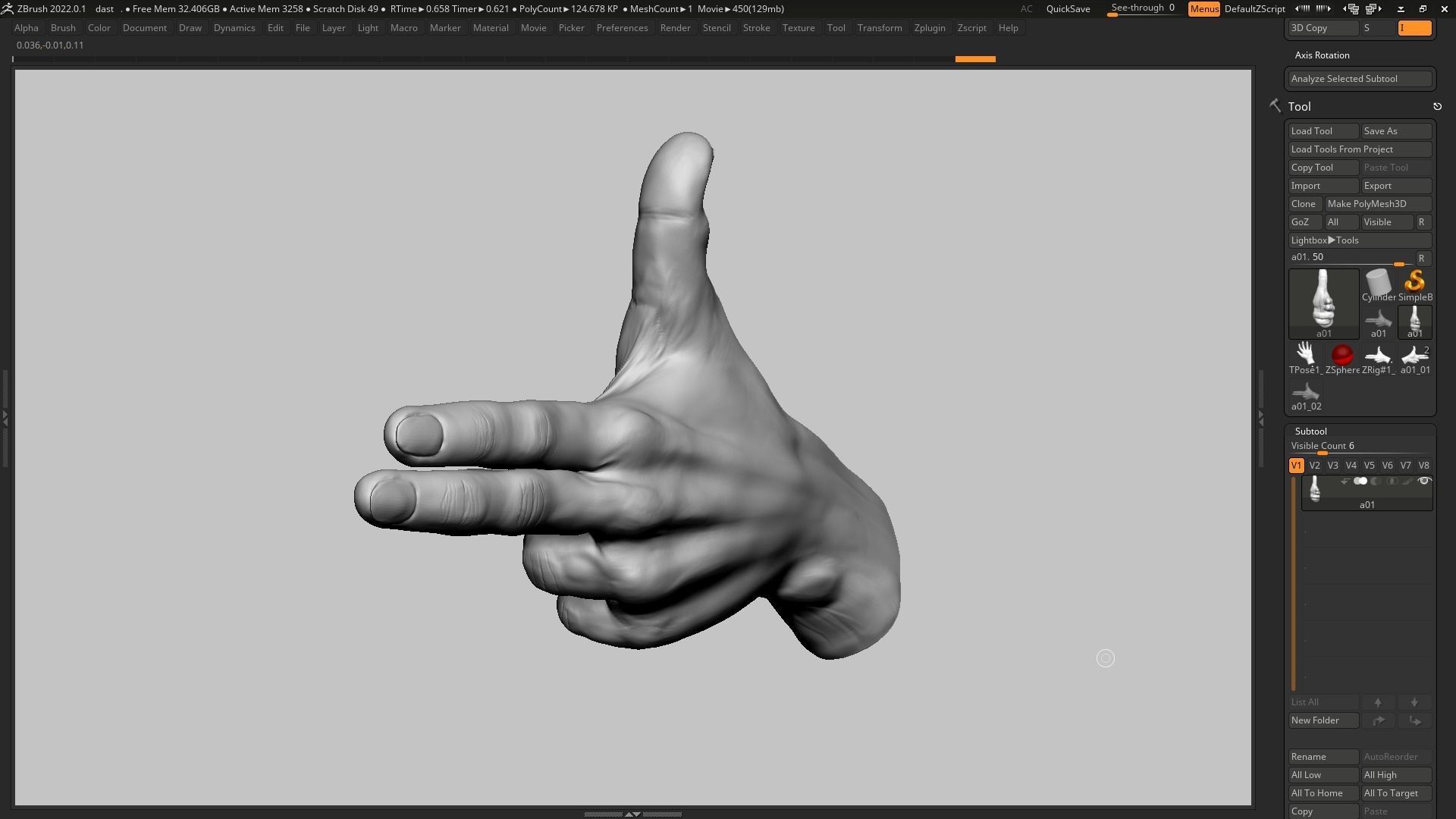Select the Cylinder tool thumbnail

pyautogui.click(x=1378, y=286)
